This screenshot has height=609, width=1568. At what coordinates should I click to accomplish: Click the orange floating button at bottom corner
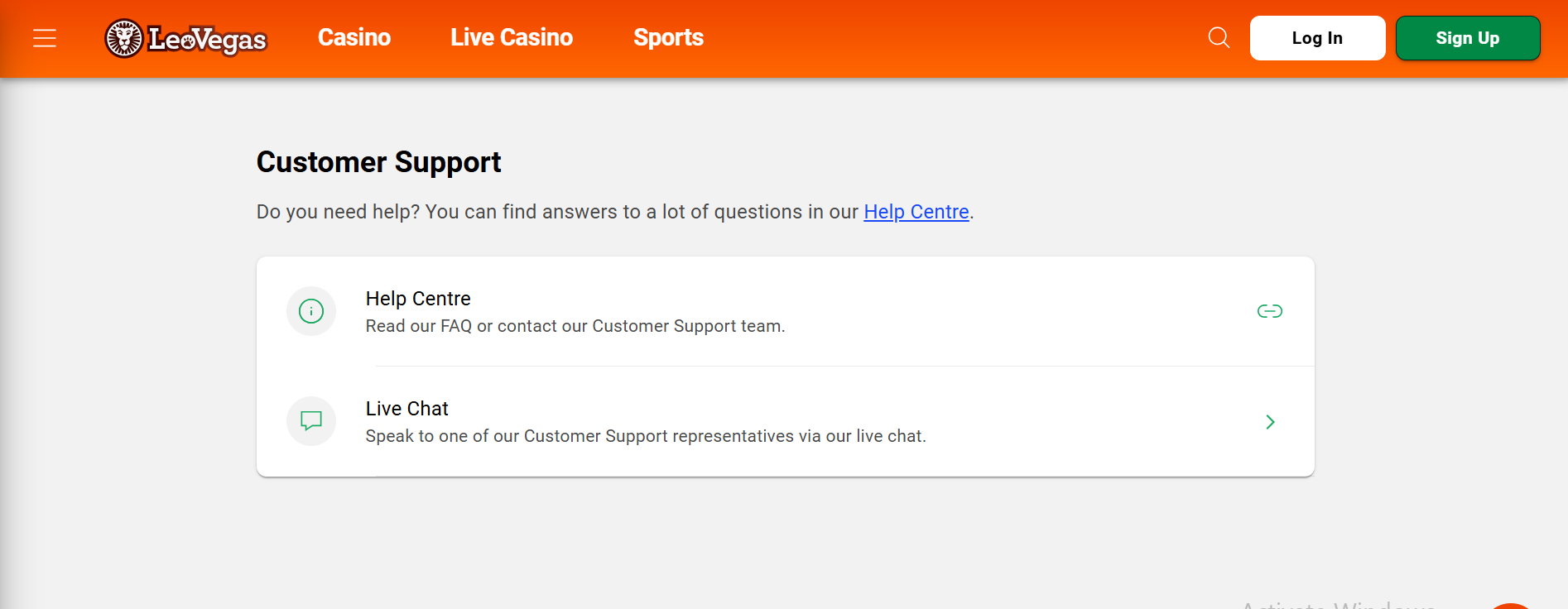(x=1511, y=607)
